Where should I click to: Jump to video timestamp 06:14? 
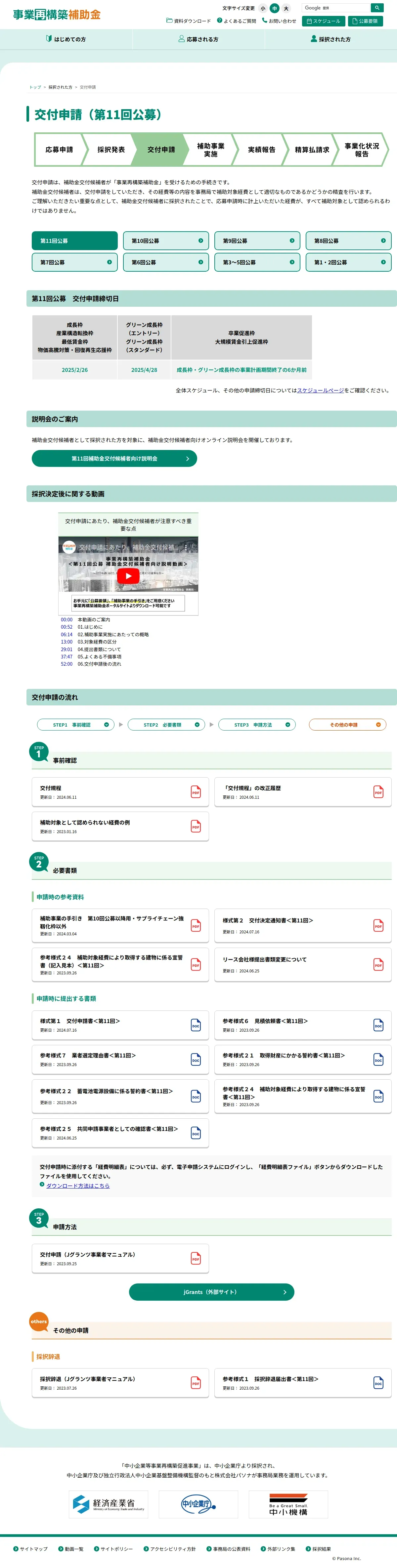click(66, 634)
